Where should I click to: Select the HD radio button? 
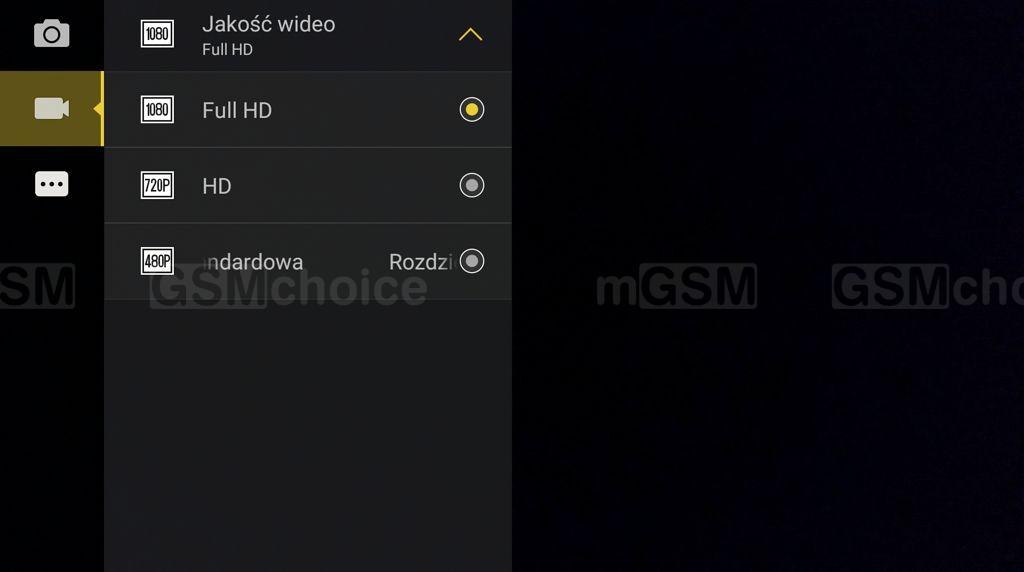tap(472, 185)
